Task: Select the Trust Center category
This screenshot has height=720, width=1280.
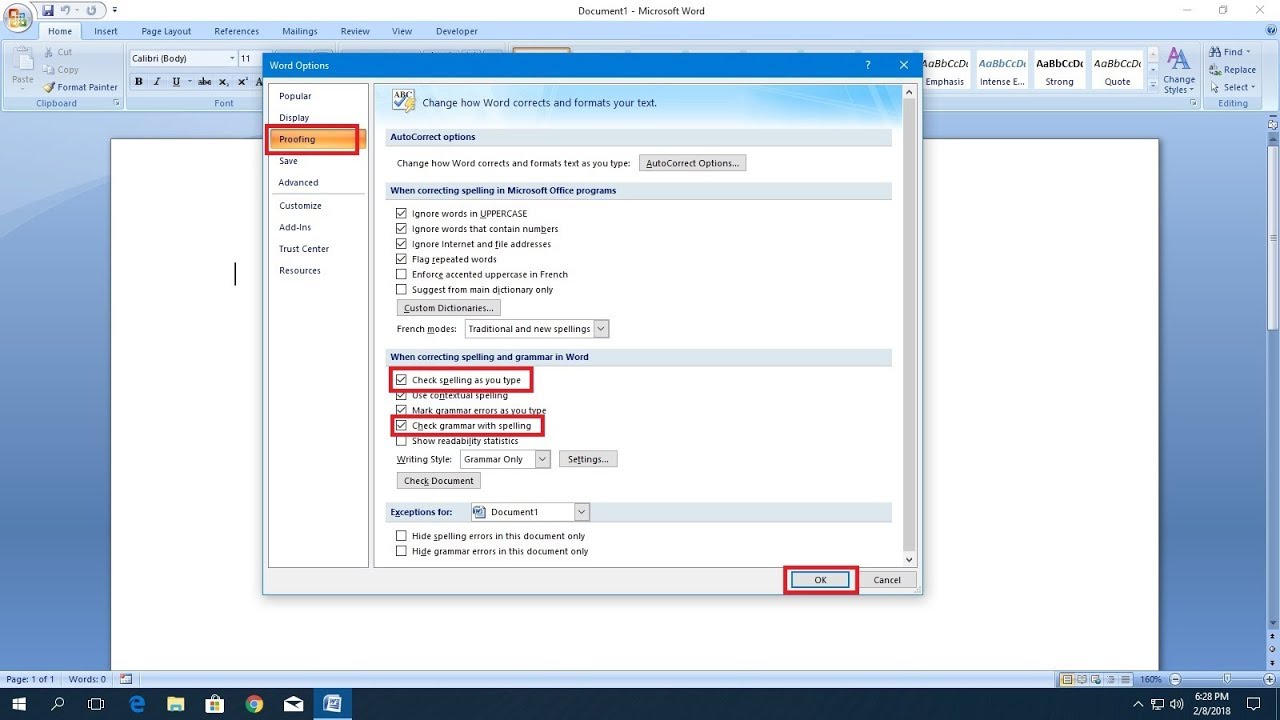Action: 304,248
